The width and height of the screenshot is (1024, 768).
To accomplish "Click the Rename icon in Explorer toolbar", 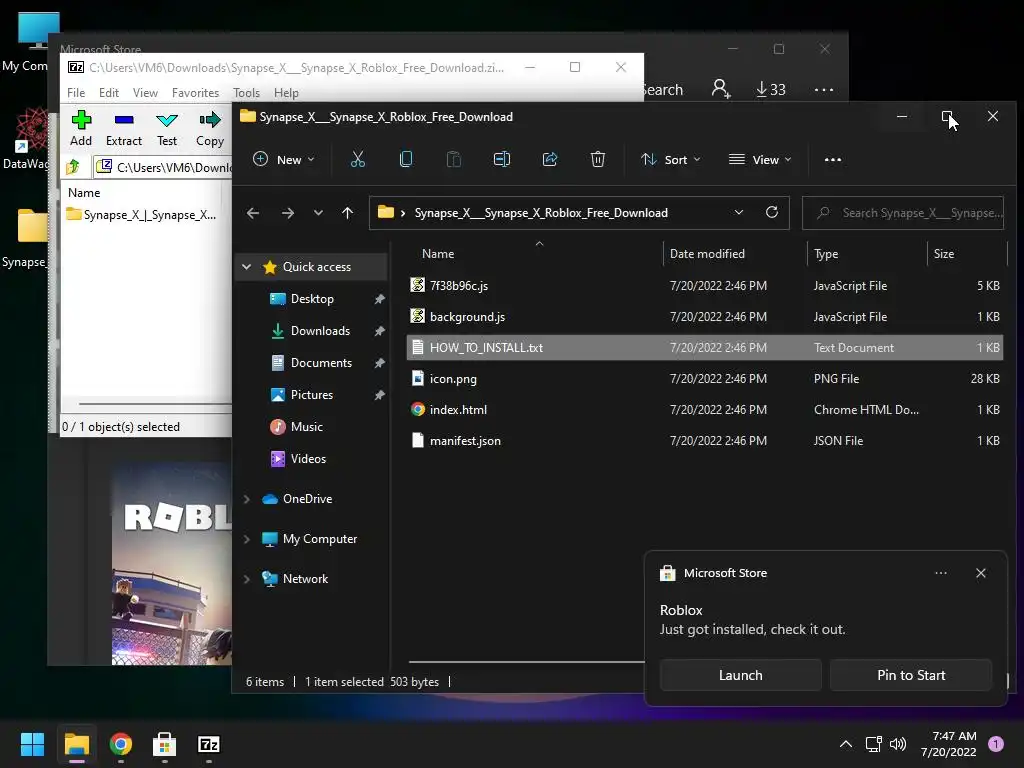I will click(x=502, y=159).
